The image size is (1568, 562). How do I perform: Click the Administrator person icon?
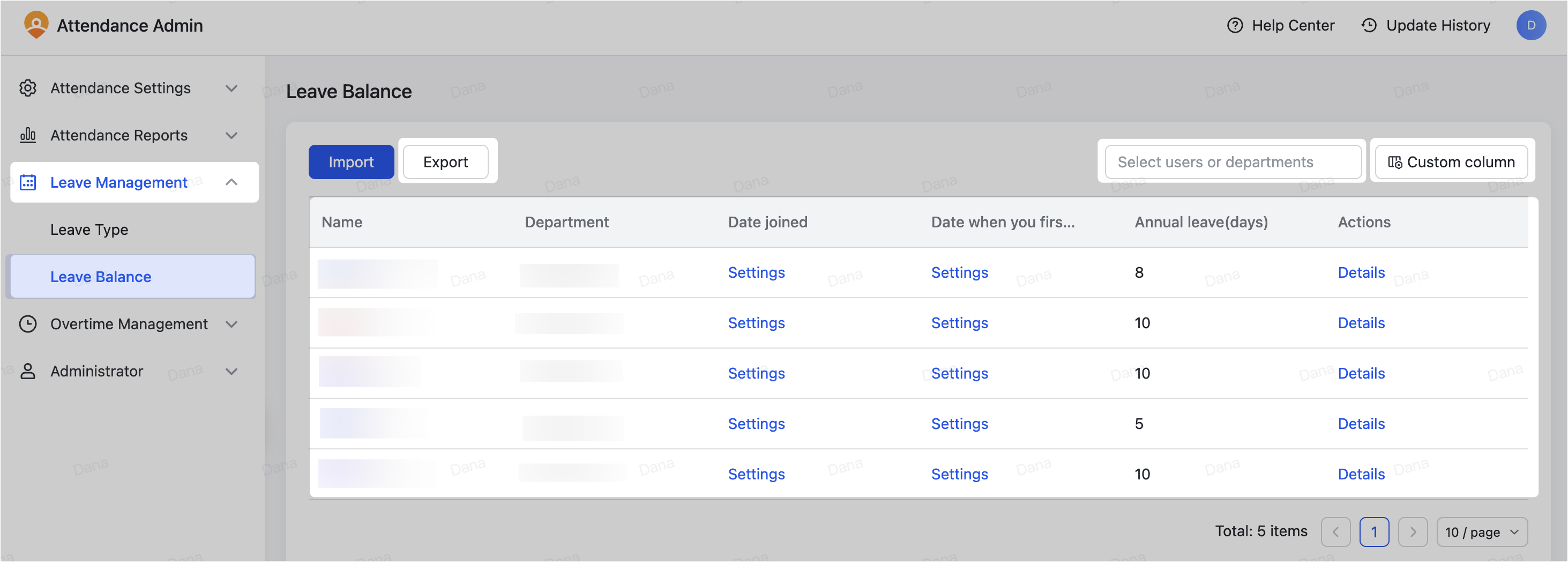28,372
